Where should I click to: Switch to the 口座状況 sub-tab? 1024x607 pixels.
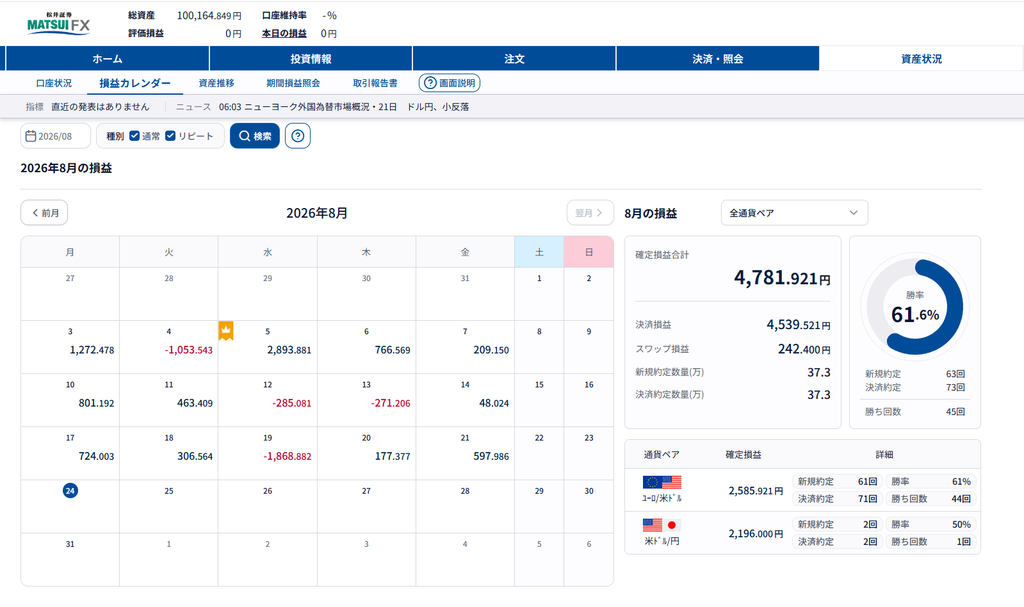[x=54, y=83]
